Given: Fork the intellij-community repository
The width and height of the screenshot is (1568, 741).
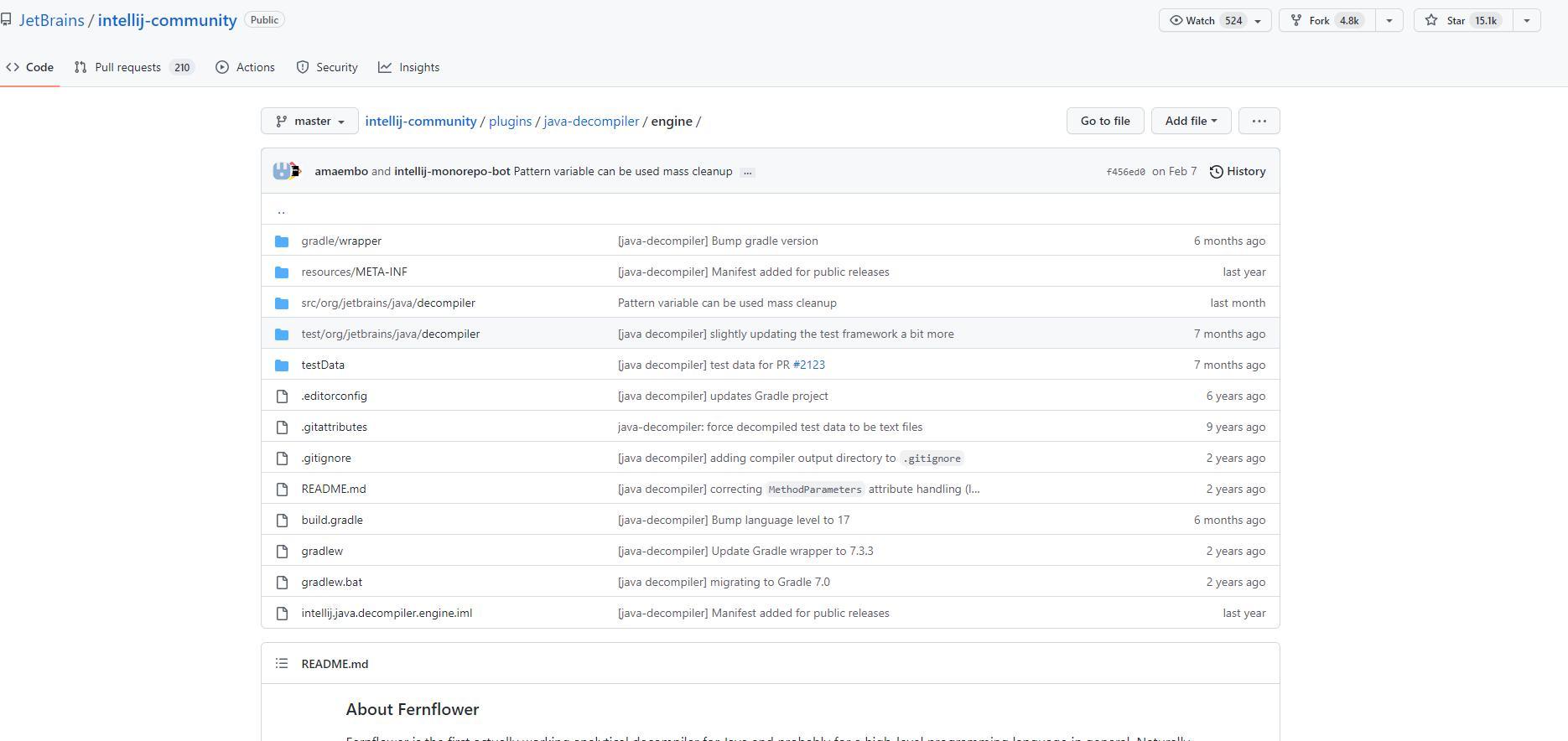Looking at the screenshot, I should tap(1327, 20).
